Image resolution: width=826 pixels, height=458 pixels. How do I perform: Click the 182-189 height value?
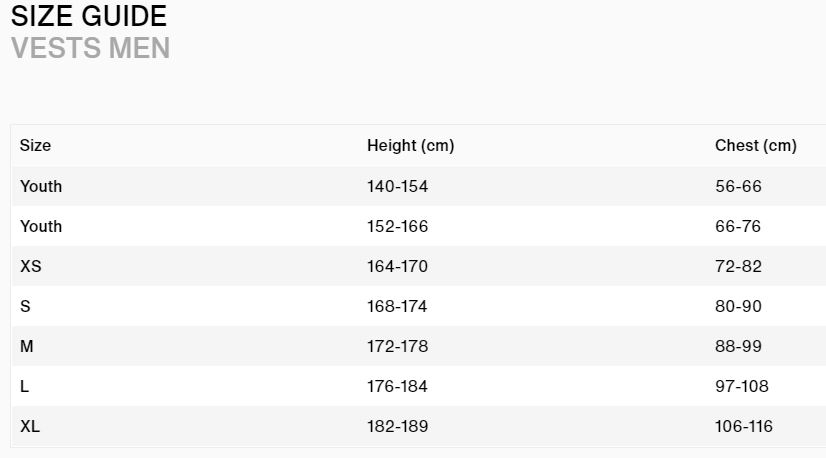[397, 426]
